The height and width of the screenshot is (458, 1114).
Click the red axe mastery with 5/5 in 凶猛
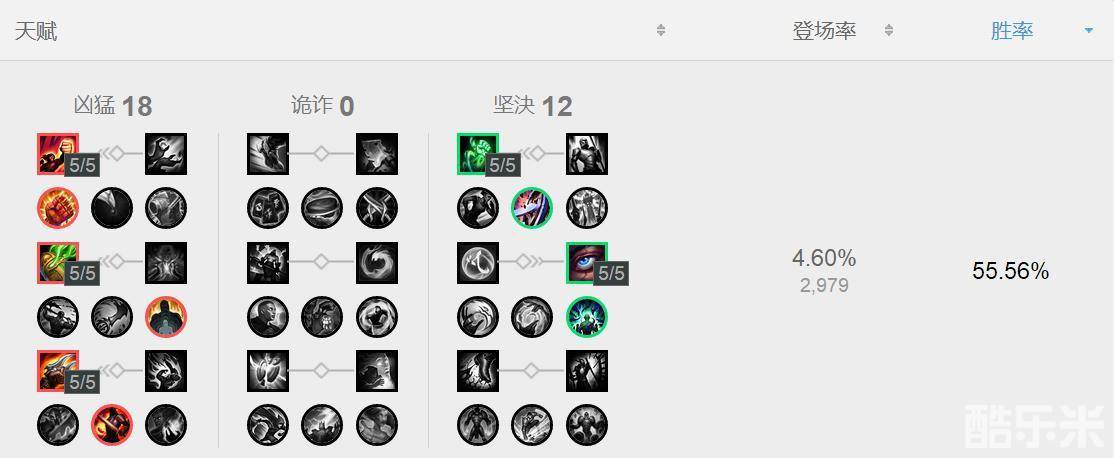tap(58, 371)
